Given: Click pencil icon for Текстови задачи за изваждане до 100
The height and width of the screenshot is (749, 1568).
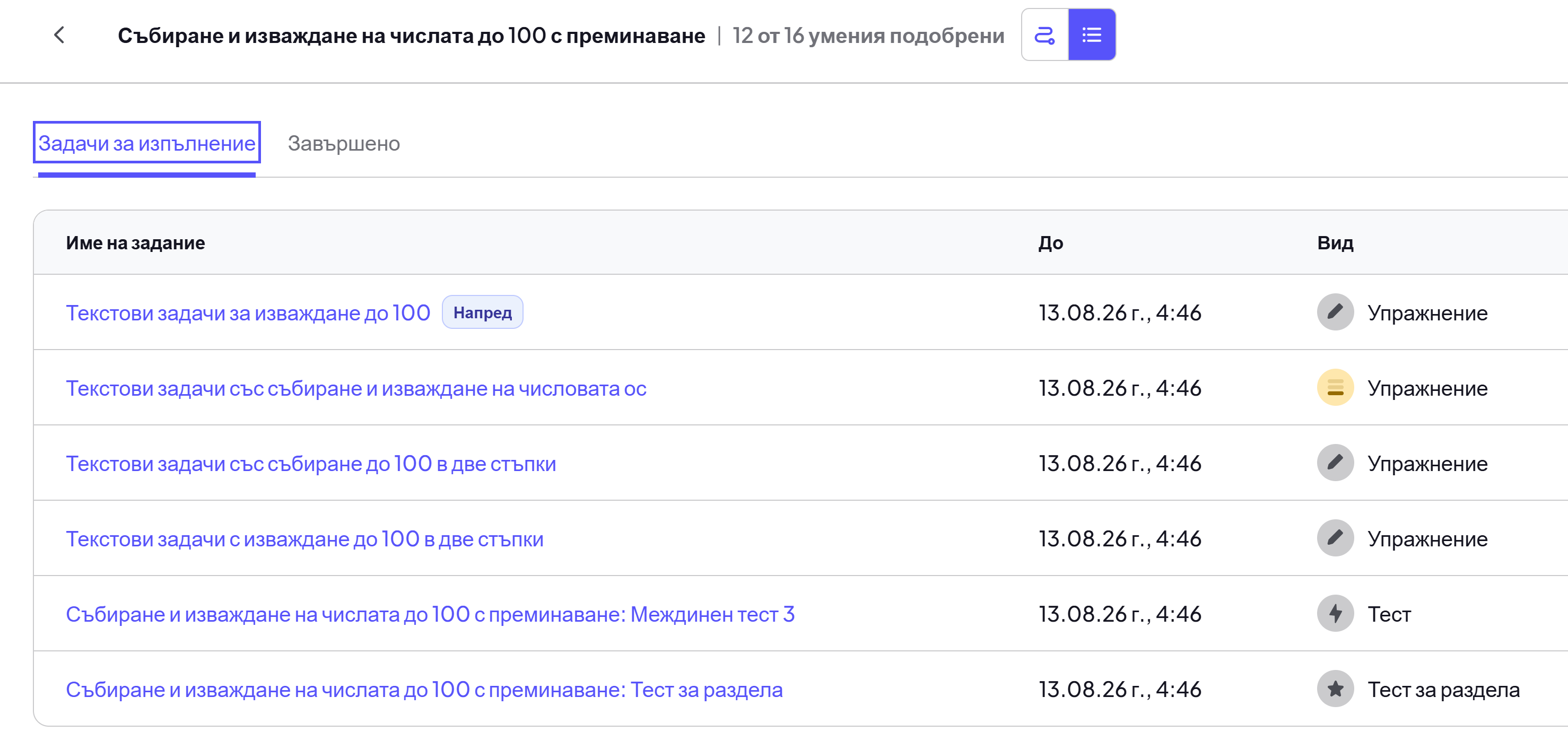Looking at the screenshot, I should pyautogui.click(x=1336, y=312).
